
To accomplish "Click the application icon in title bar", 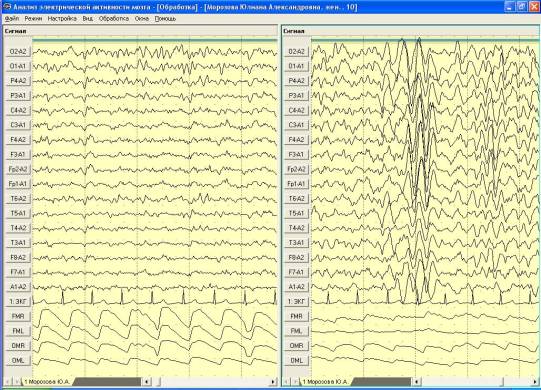I will click(x=6, y=7).
